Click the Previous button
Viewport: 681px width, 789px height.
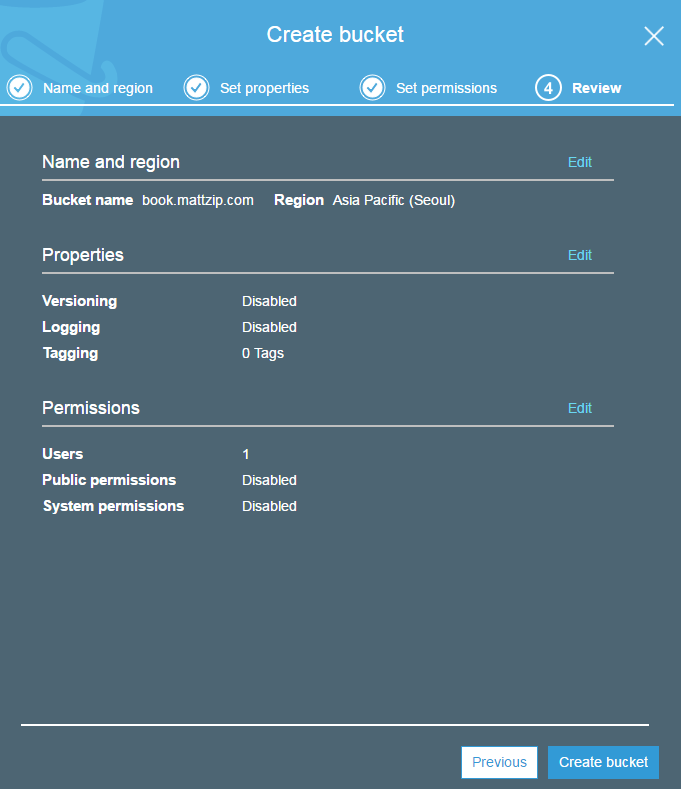point(499,762)
